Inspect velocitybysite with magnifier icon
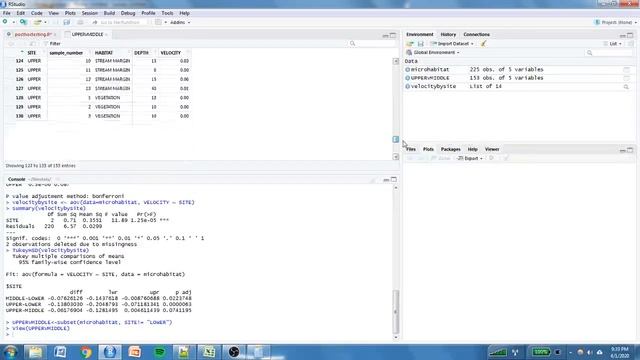The width and height of the screenshot is (640, 360). pos(626,87)
